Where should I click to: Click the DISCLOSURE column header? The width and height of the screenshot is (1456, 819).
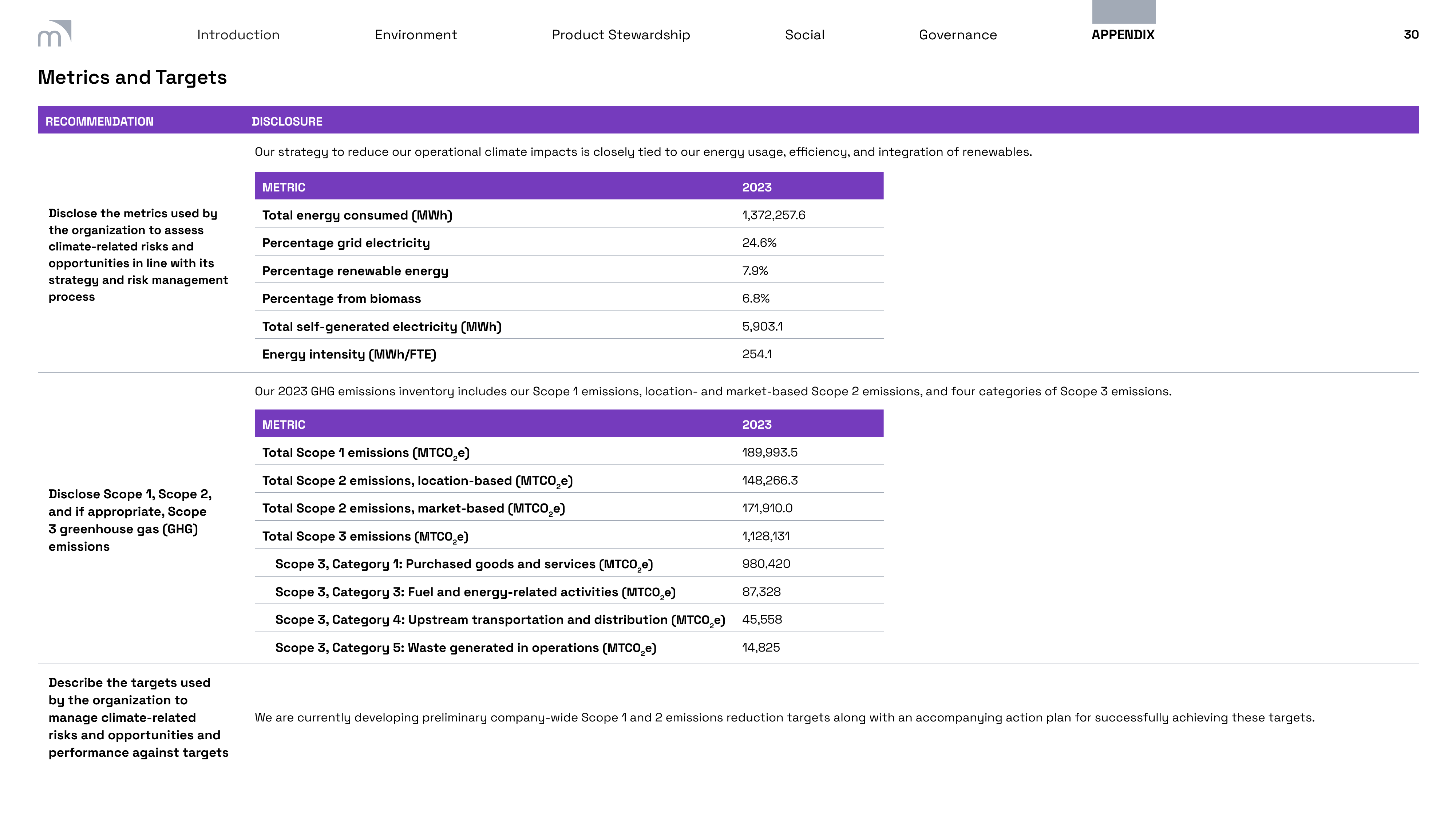[287, 122]
